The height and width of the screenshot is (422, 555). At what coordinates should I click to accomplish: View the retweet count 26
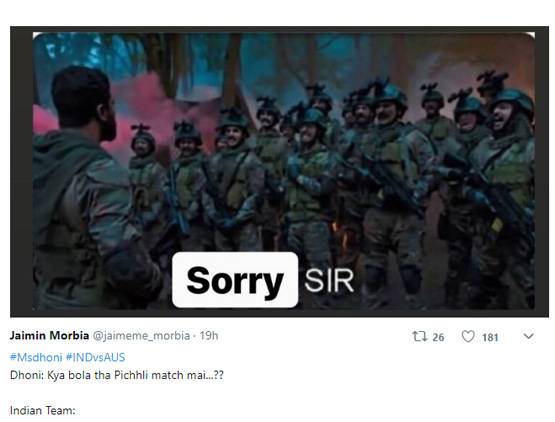coord(438,337)
